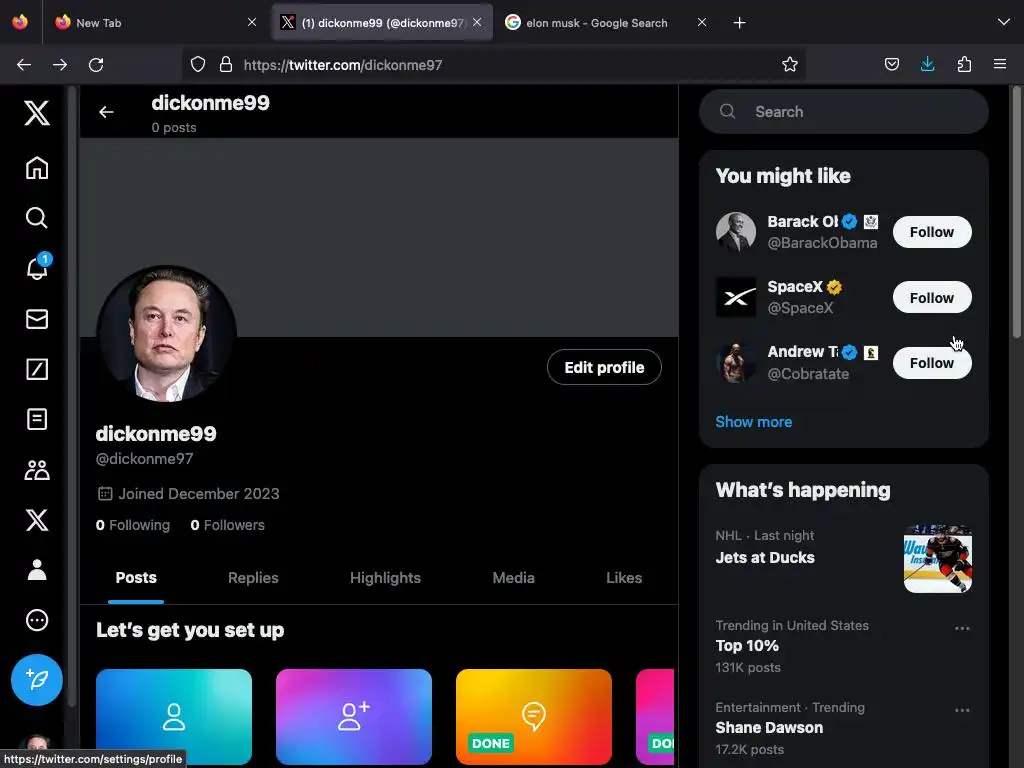Click the URL address bar

(x=496, y=65)
